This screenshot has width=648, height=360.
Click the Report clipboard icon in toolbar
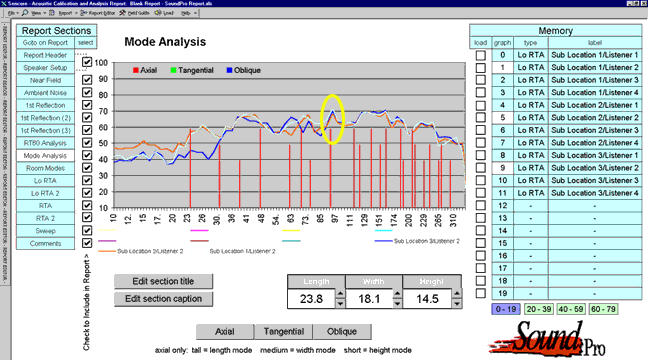tap(52, 13)
